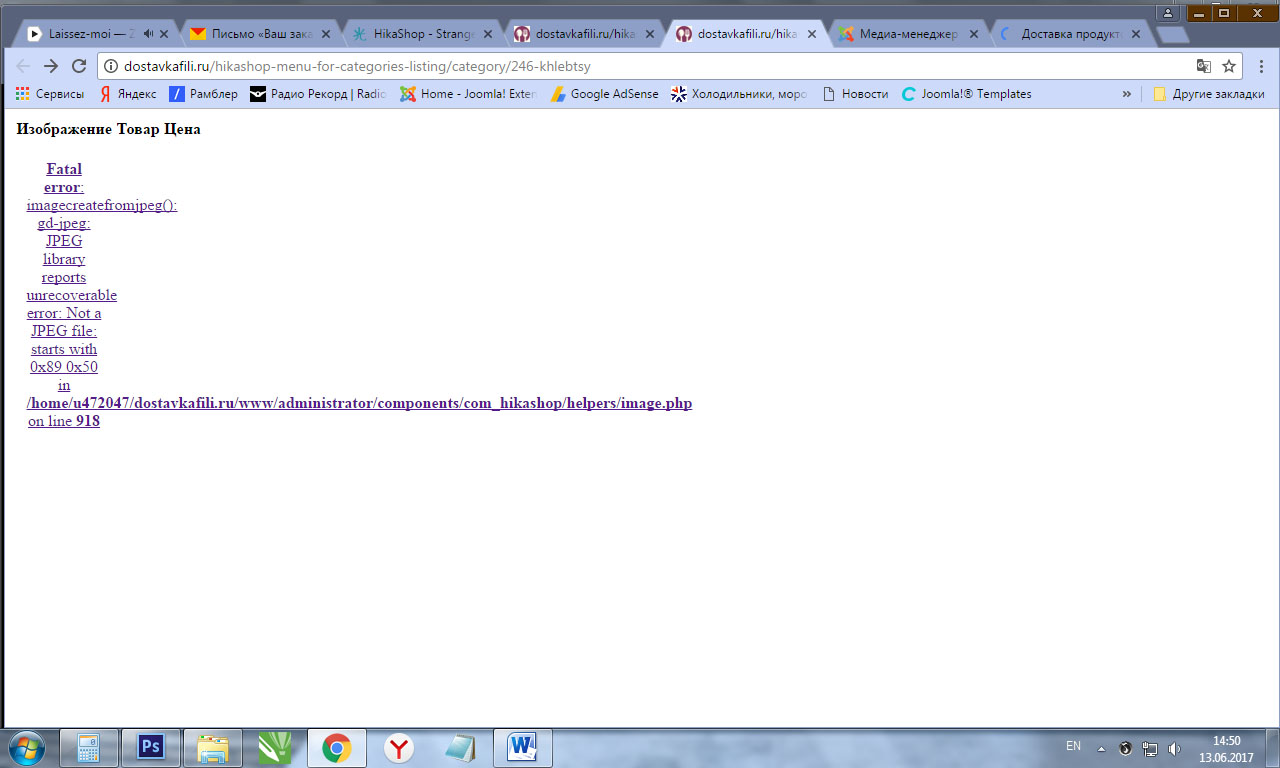
Task: Open Yandex Browser from the taskbar
Action: click(x=398, y=748)
